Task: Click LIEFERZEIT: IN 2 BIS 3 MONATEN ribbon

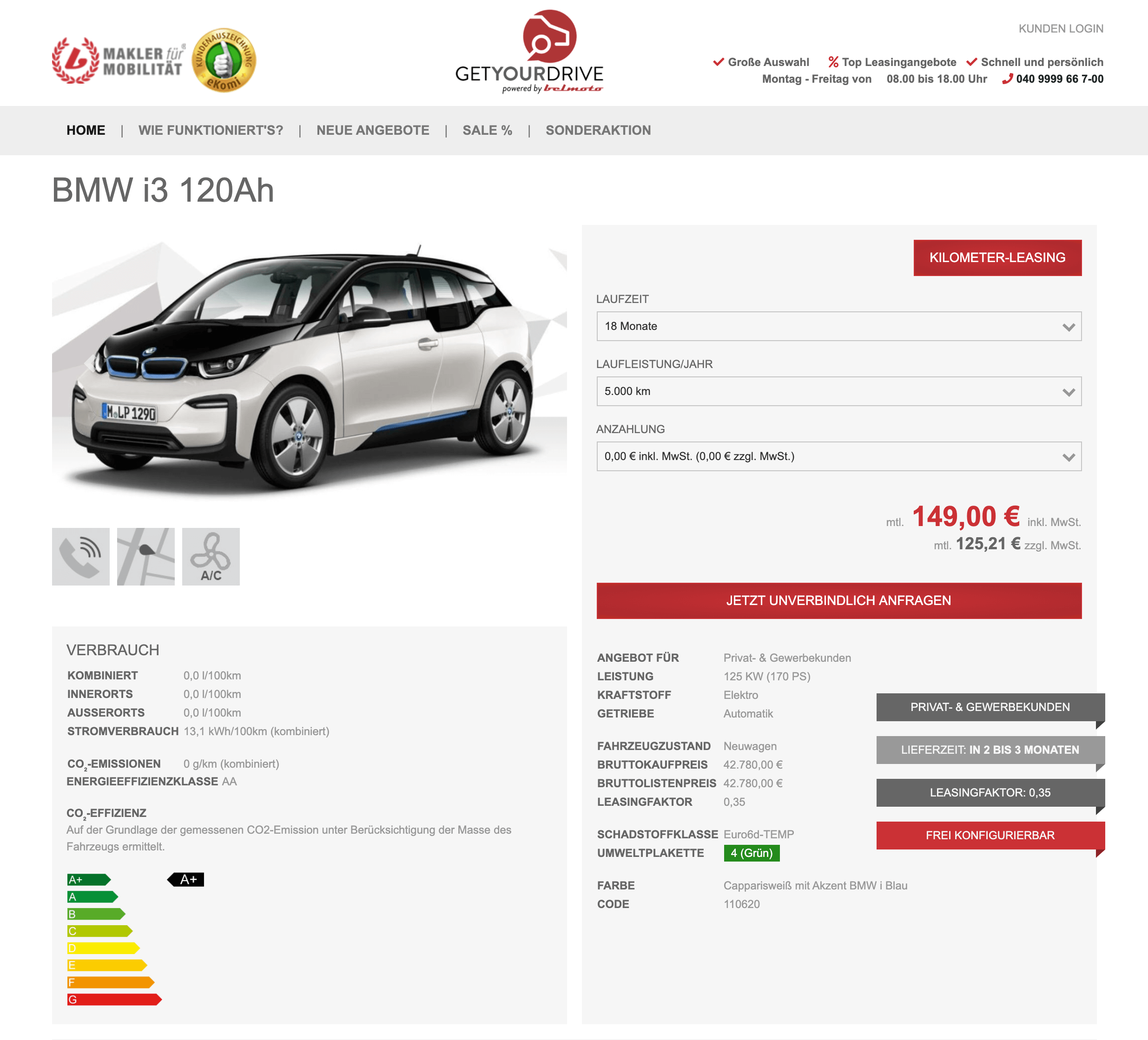Action: (x=990, y=750)
